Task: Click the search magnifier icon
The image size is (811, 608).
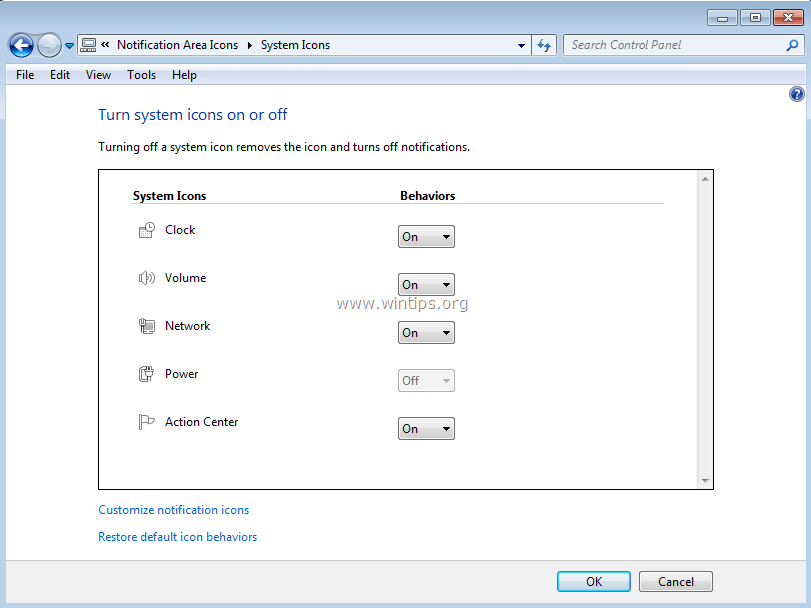Action: (793, 45)
